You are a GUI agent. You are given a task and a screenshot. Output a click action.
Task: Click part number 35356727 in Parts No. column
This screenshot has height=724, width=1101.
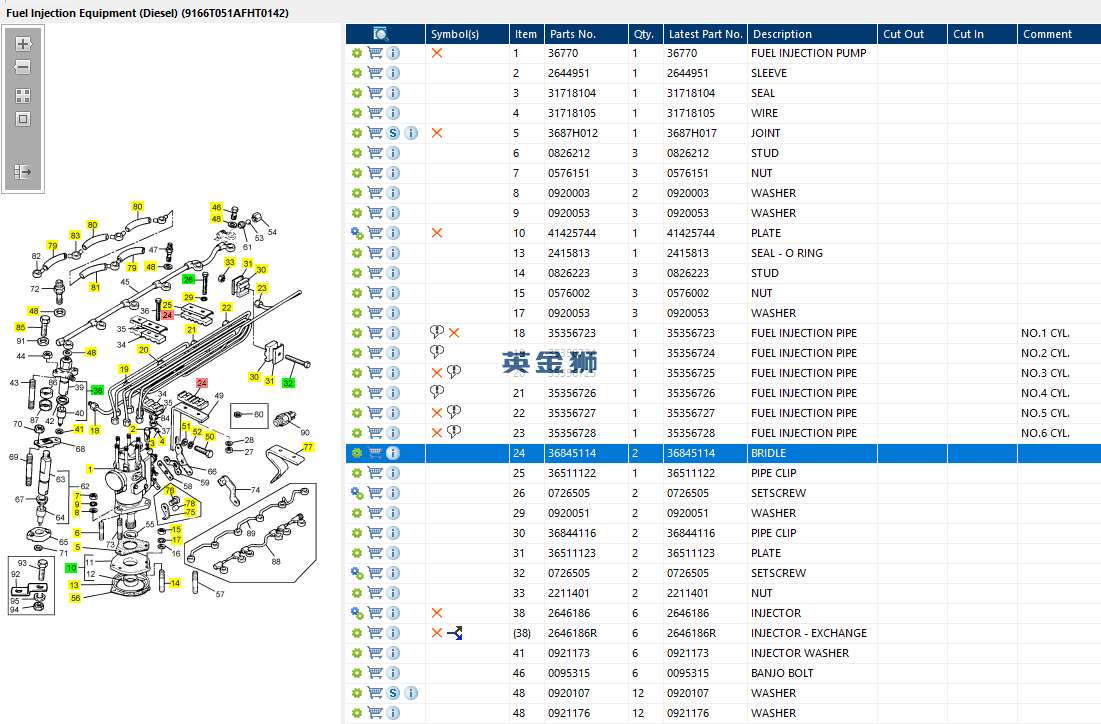coord(572,413)
